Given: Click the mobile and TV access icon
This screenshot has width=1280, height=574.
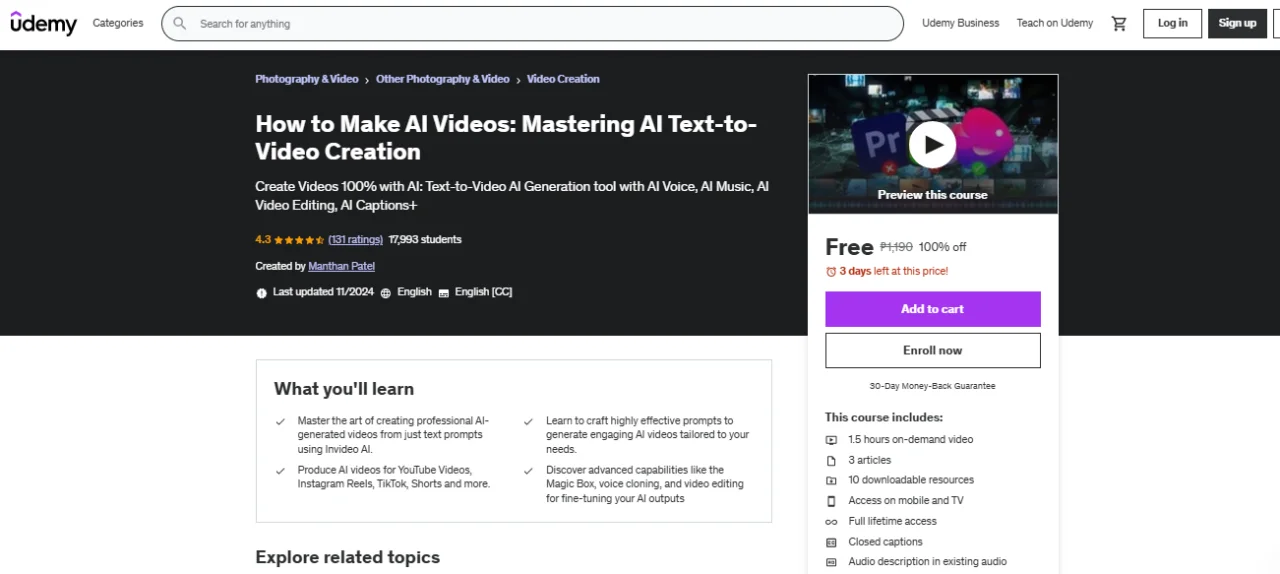Looking at the screenshot, I should pyautogui.click(x=831, y=501).
